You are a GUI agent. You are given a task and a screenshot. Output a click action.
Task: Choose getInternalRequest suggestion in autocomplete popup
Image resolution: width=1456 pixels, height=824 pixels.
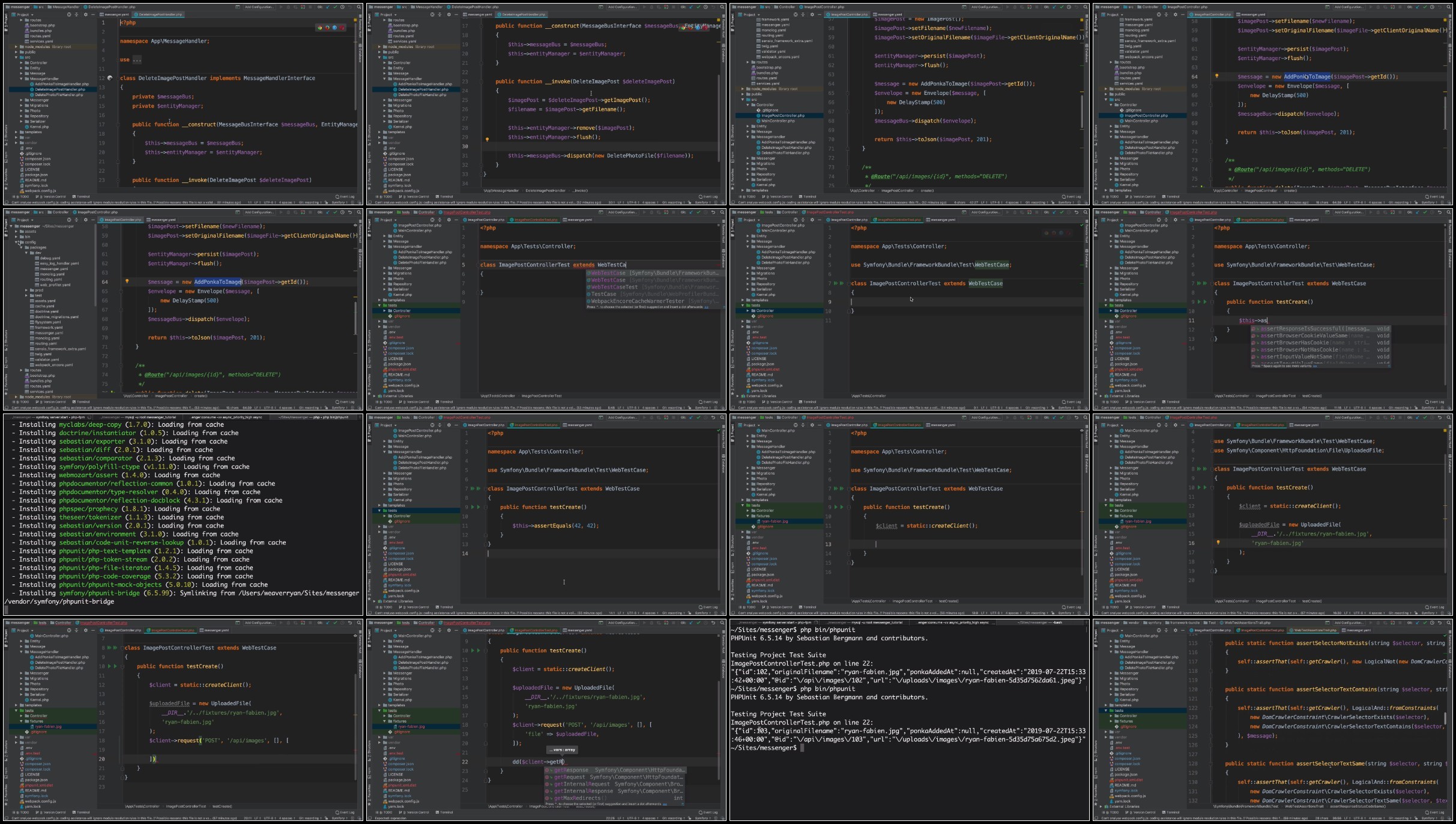pos(615,784)
